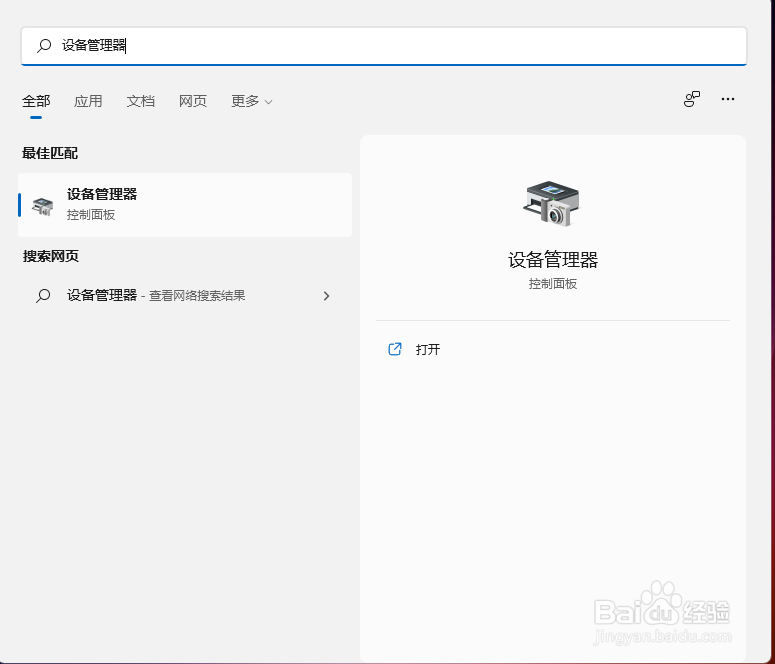Click 设备管理器 web search result
Screen dimensions: 775x664
click(x=185, y=296)
